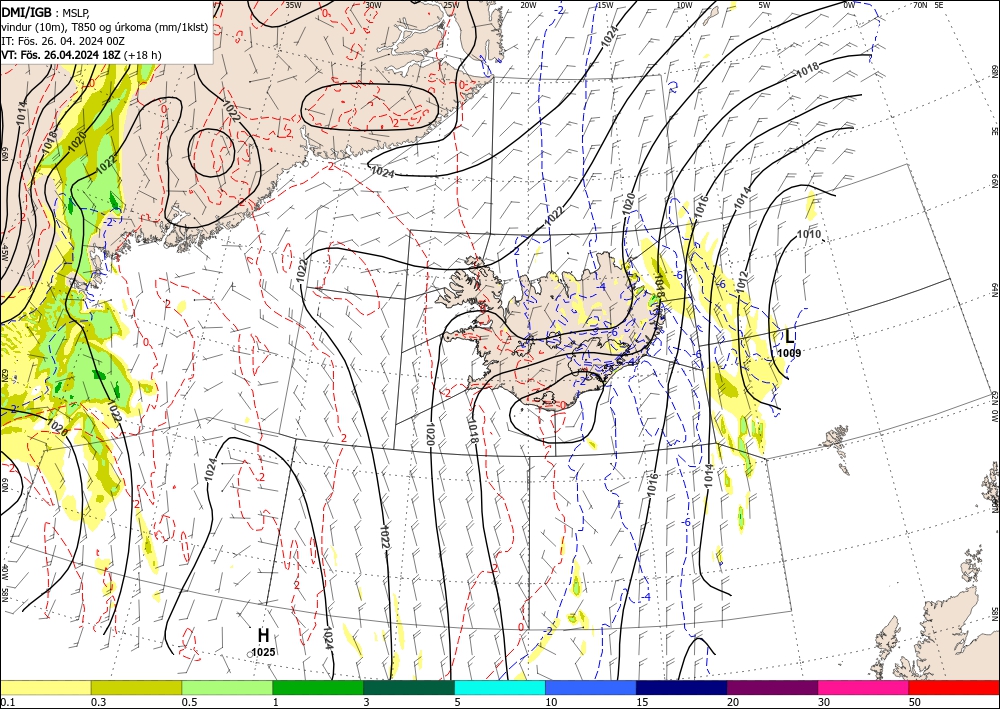Image resolution: width=1000 pixels, height=709 pixels.
Task: Select the green 1–3 mm legend swatch
Action: (x=318, y=687)
